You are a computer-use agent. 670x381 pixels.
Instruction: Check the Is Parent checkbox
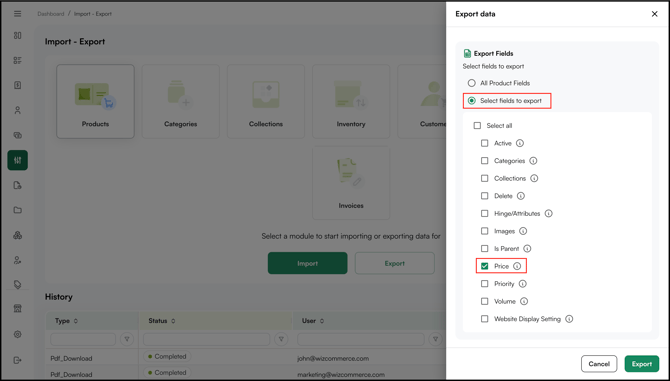485,248
